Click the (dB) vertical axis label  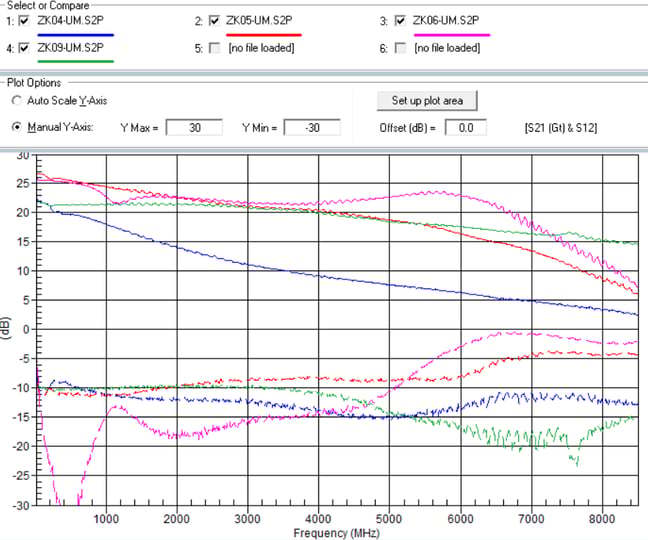[x=7, y=329]
